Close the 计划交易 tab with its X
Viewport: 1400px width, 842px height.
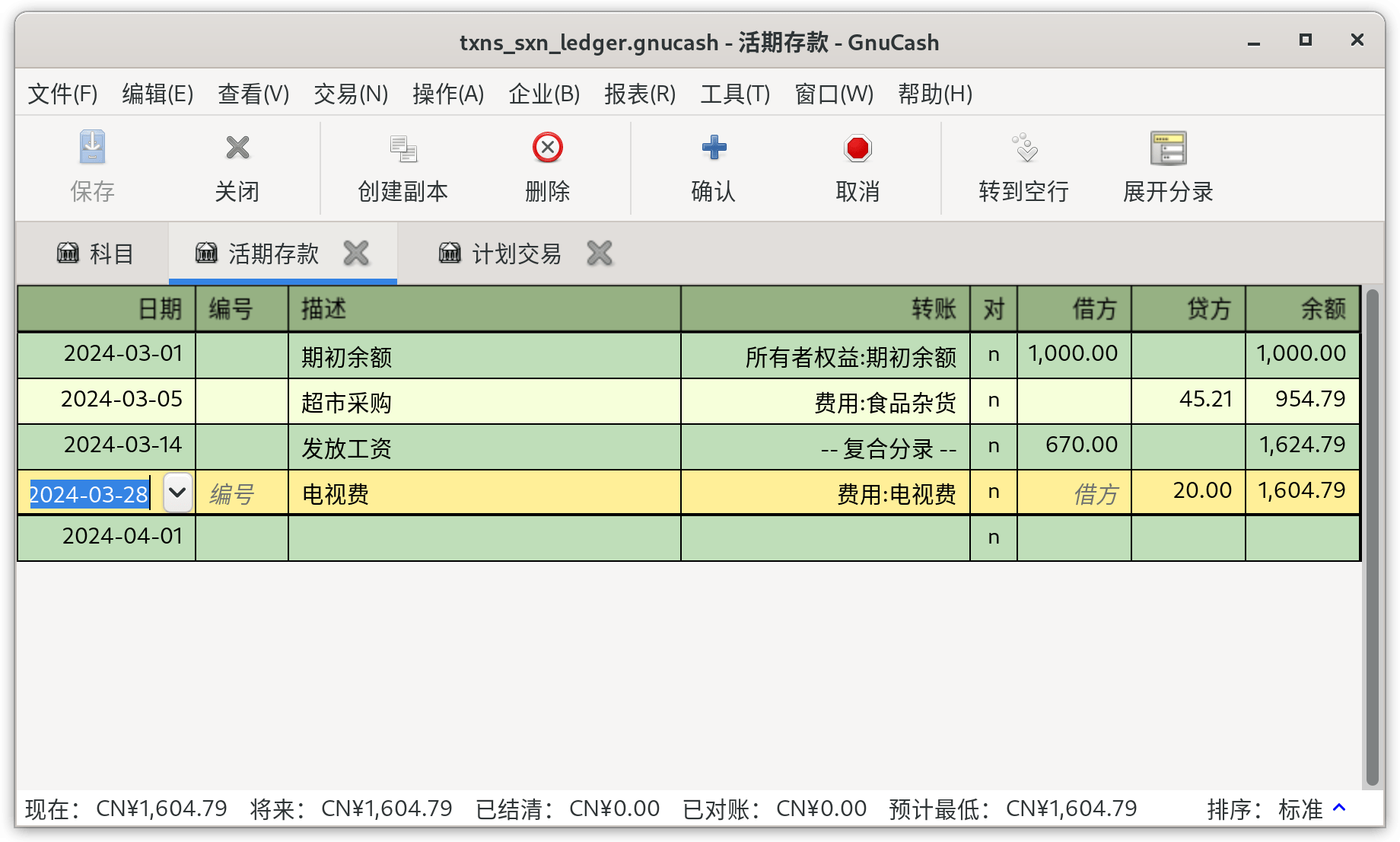(600, 253)
